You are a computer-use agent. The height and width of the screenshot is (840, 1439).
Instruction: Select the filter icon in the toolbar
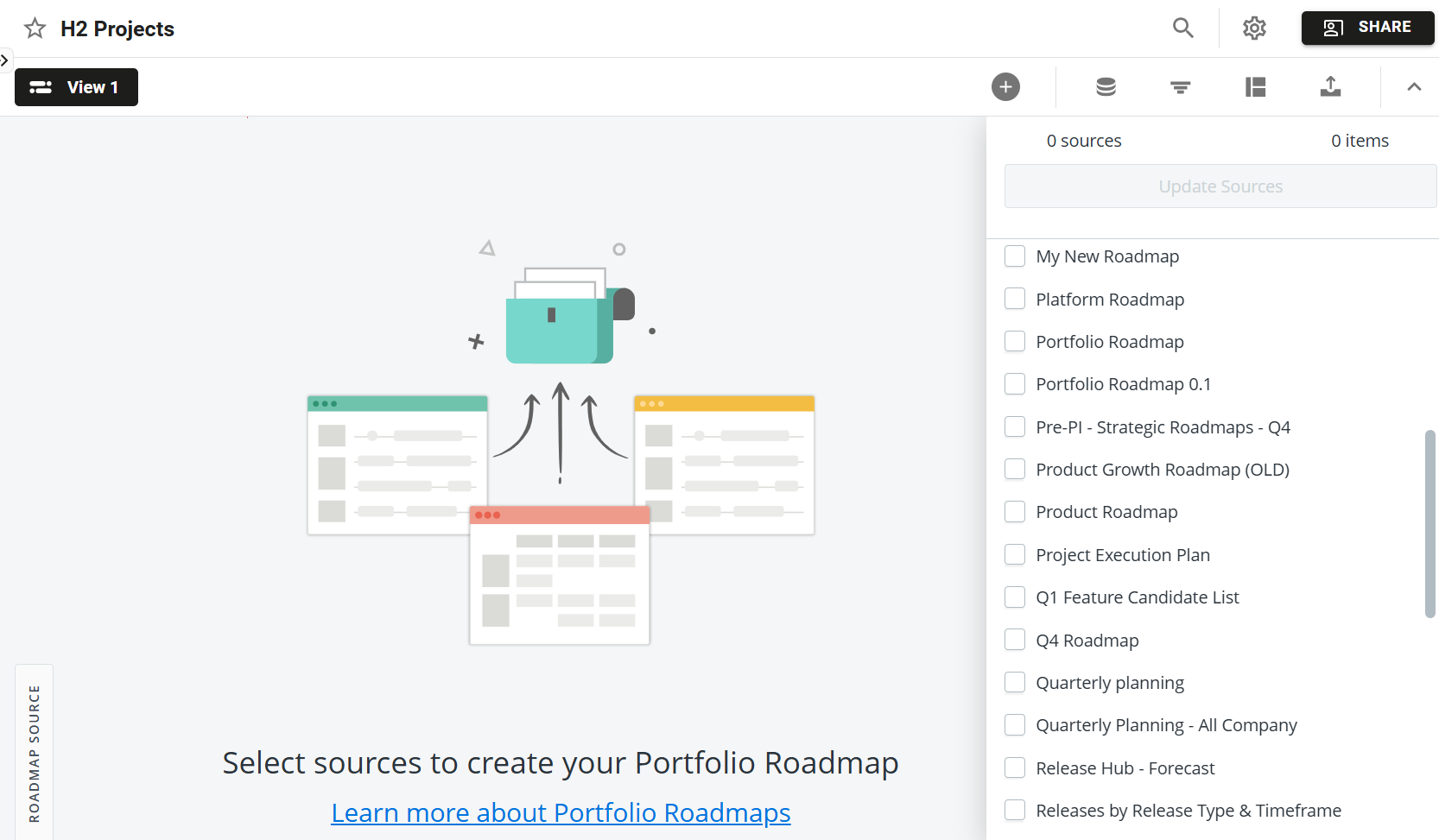(1180, 87)
